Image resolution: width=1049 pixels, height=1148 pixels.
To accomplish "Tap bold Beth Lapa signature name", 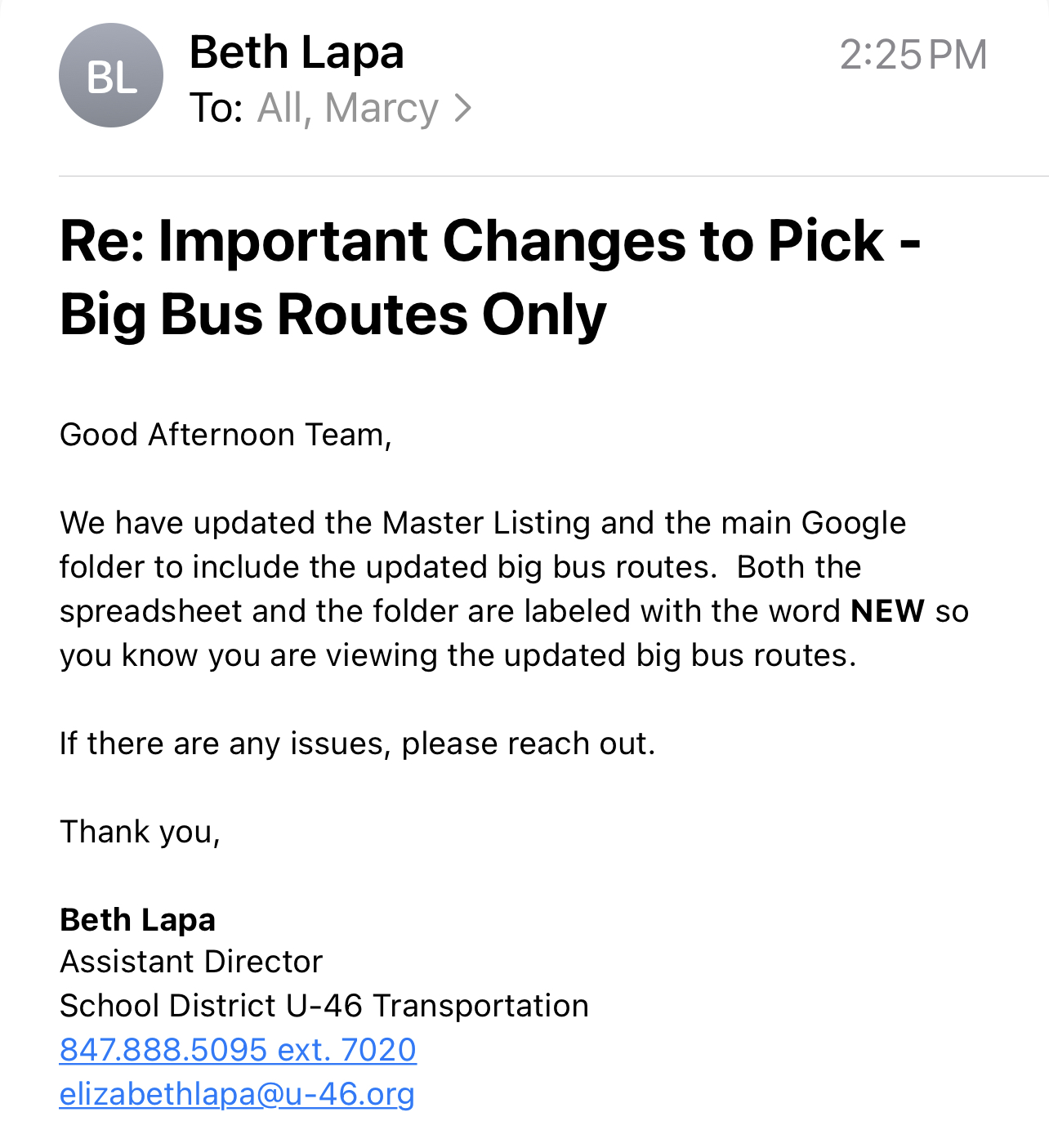I will point(137,920).
